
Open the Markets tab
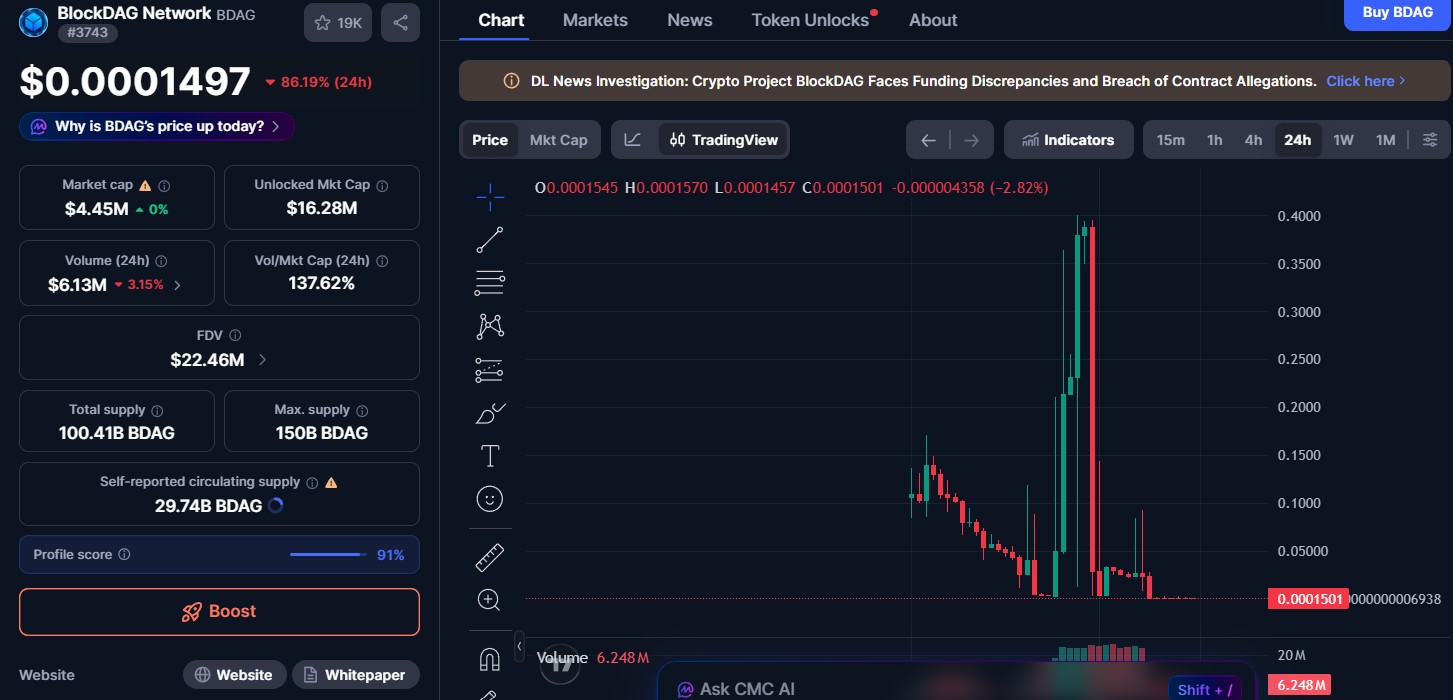(x=595, y=19)
